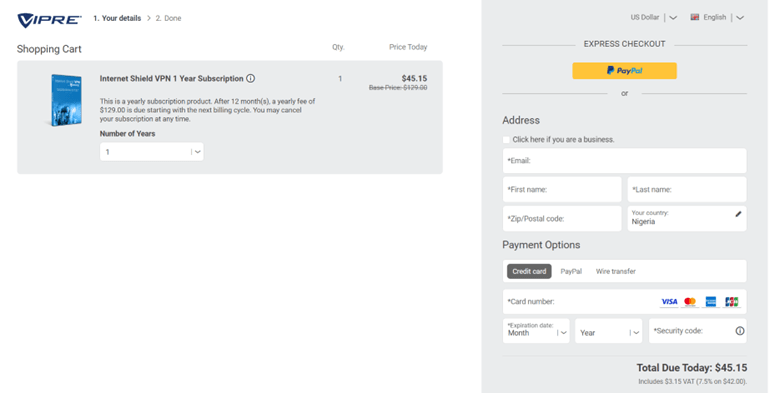
Task: Open the expiration Month dropdown
Action: 536,331
